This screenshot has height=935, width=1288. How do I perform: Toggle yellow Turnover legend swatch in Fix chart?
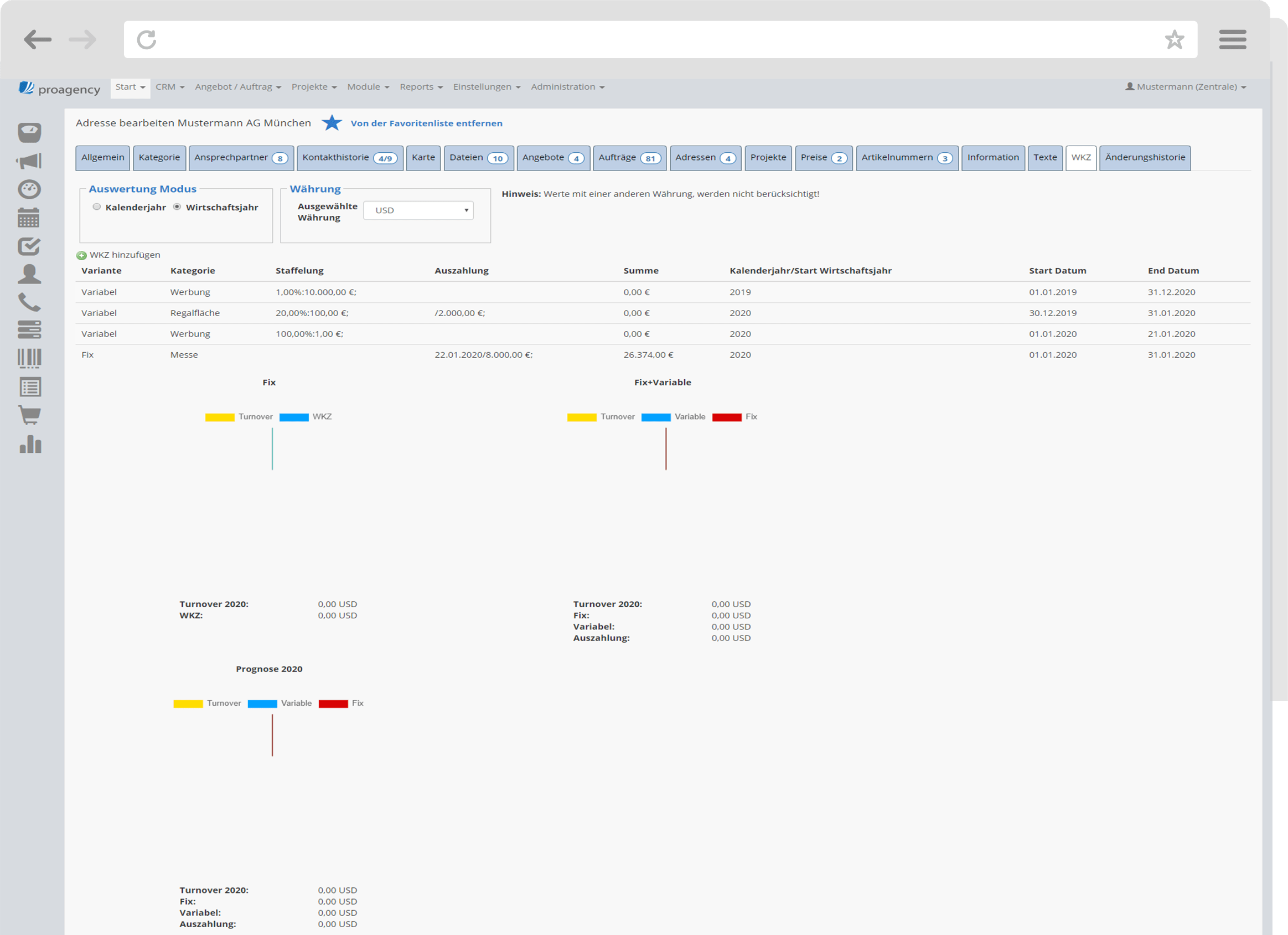(x=220, y=417)
